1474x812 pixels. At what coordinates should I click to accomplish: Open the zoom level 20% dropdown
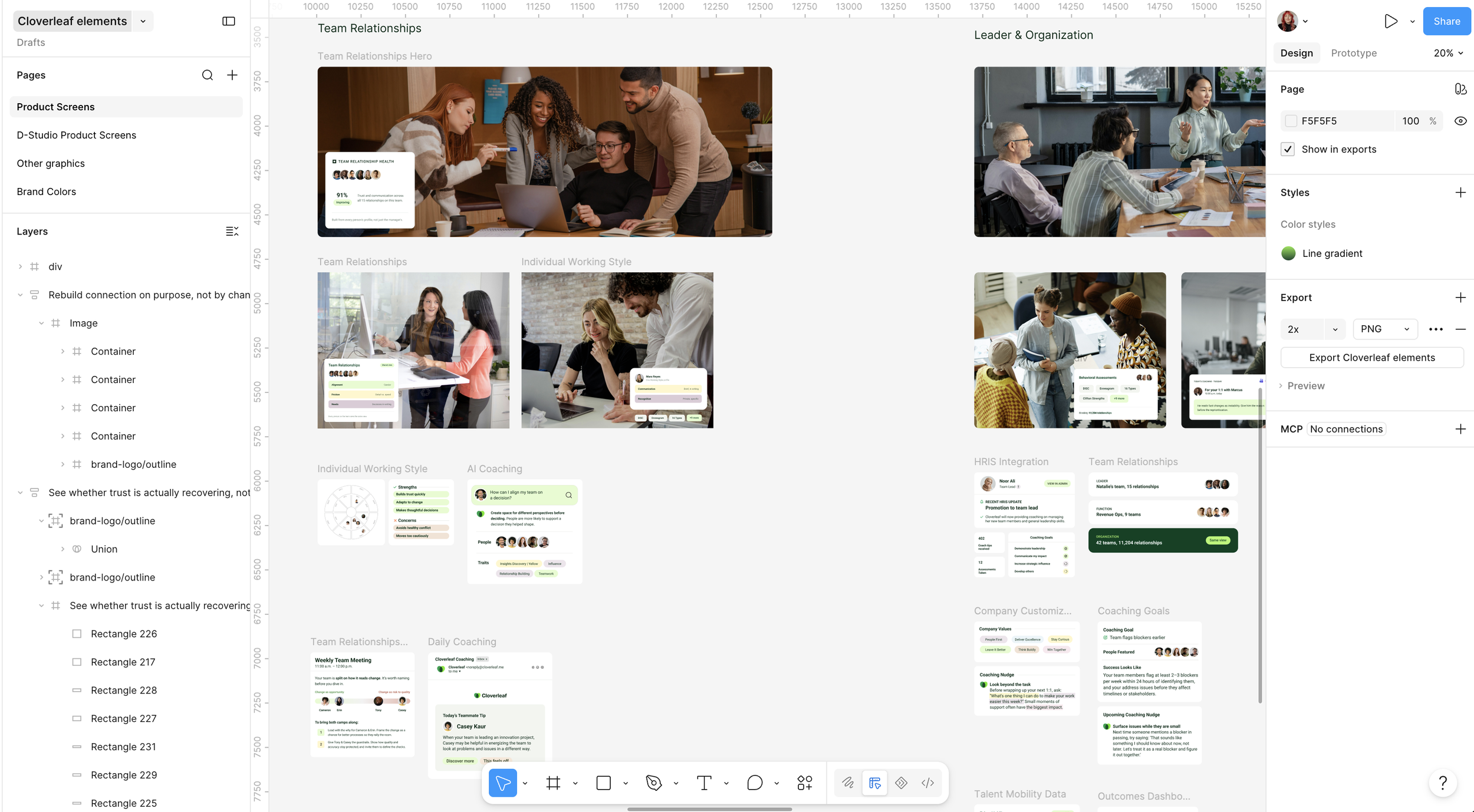click(1448, 53)
